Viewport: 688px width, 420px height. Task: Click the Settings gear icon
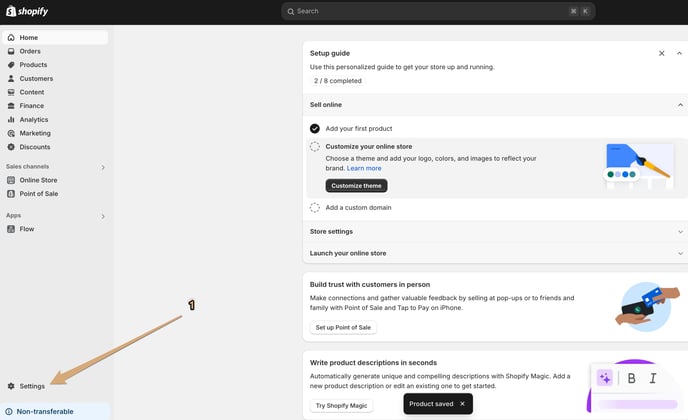[x=11, y=386]
